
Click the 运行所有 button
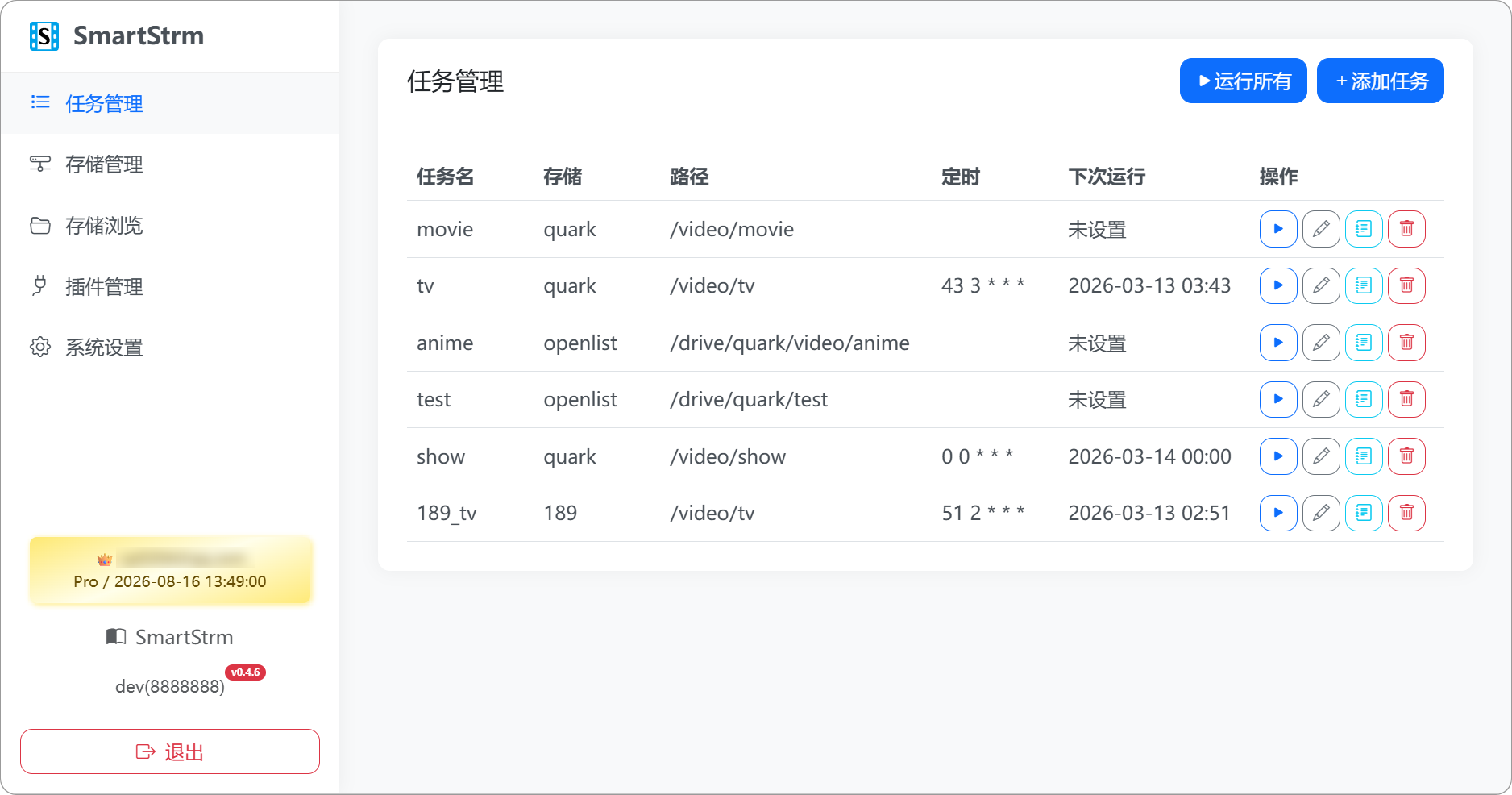tap(1243, 81)
